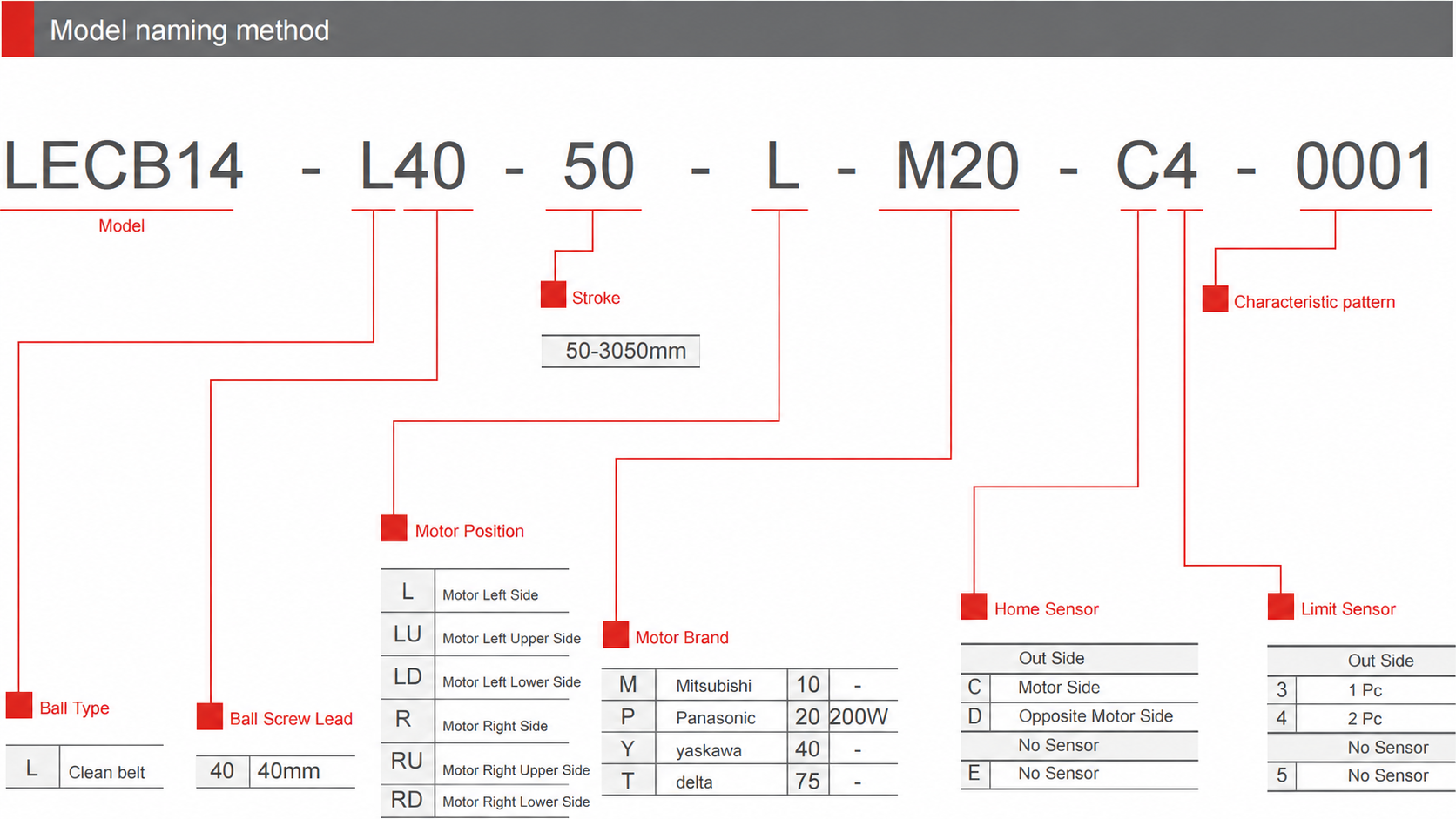Click the 'Motor Brand' label
Screen dimensions: 1456x819
682,638
